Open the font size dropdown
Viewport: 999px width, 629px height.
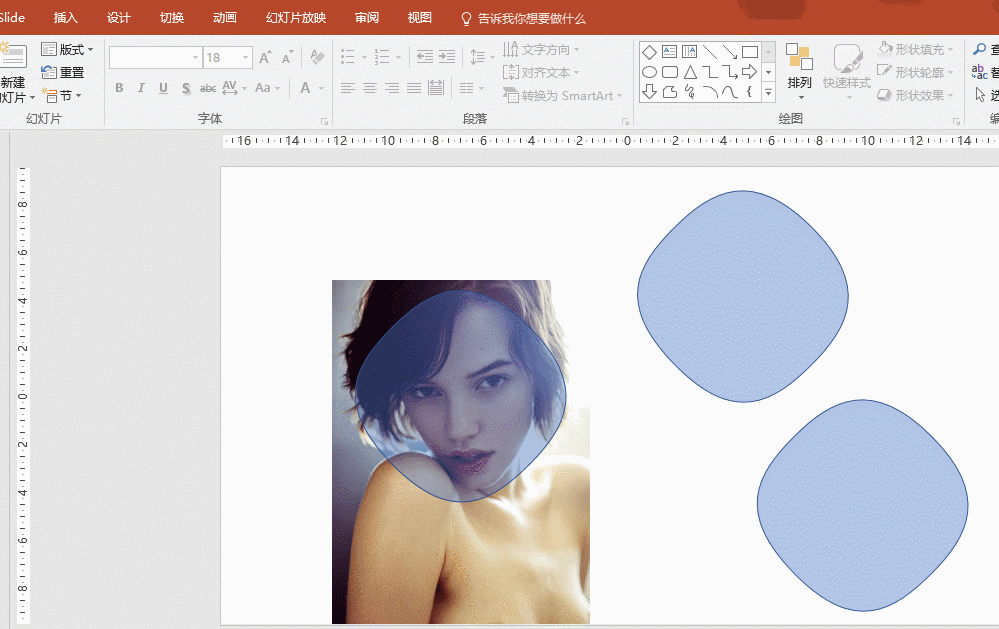pos(244,58)
